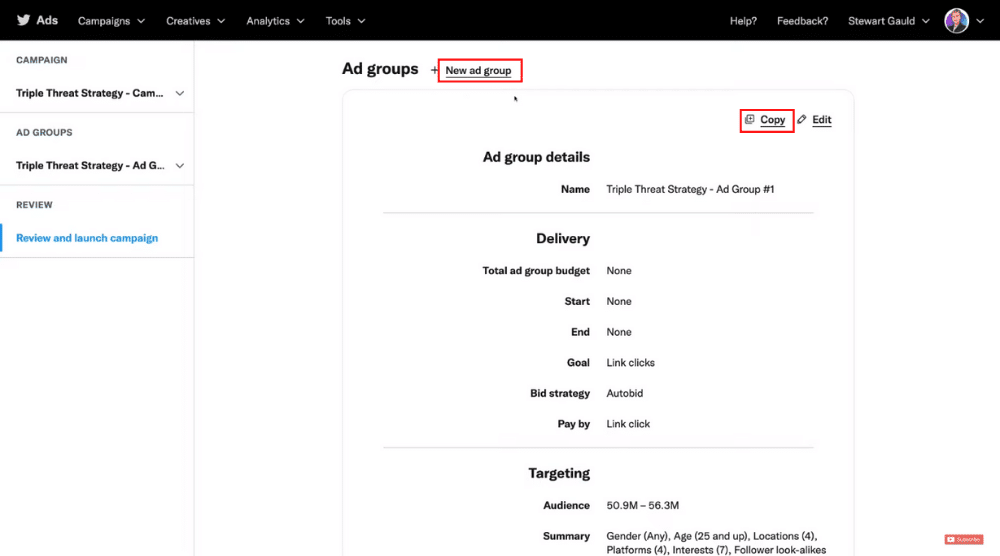Click the Edit link
The height and width of the screenshot is (556, 1000).
click(x=821, y=120)
